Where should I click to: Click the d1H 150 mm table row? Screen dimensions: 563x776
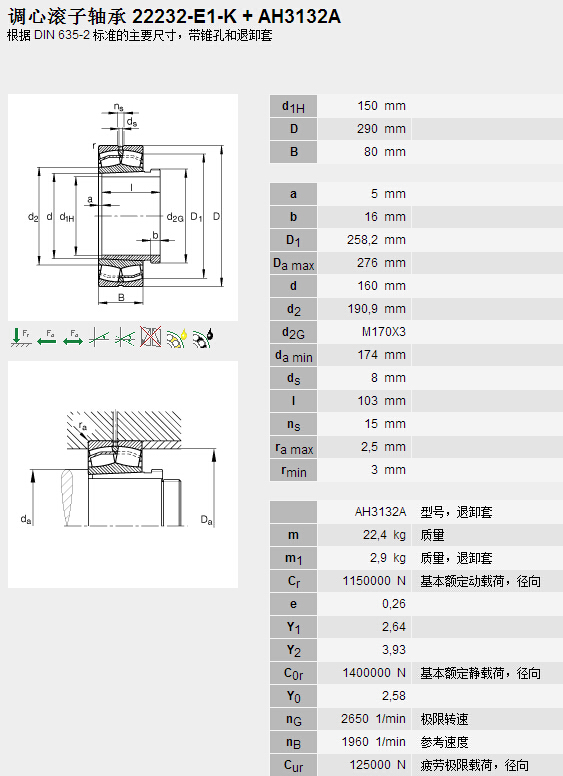click(x=416, y=106)
